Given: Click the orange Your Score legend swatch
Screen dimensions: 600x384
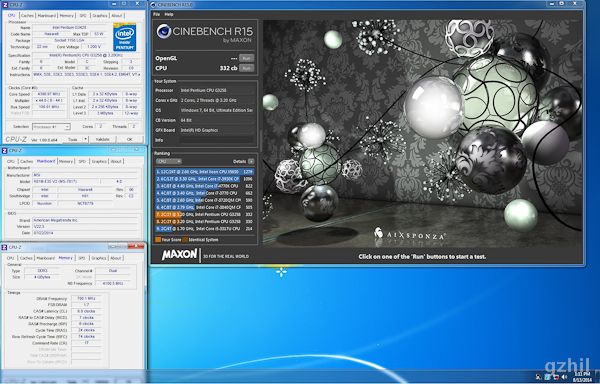Looking at the screenshot, I should [x=158, y=240].
